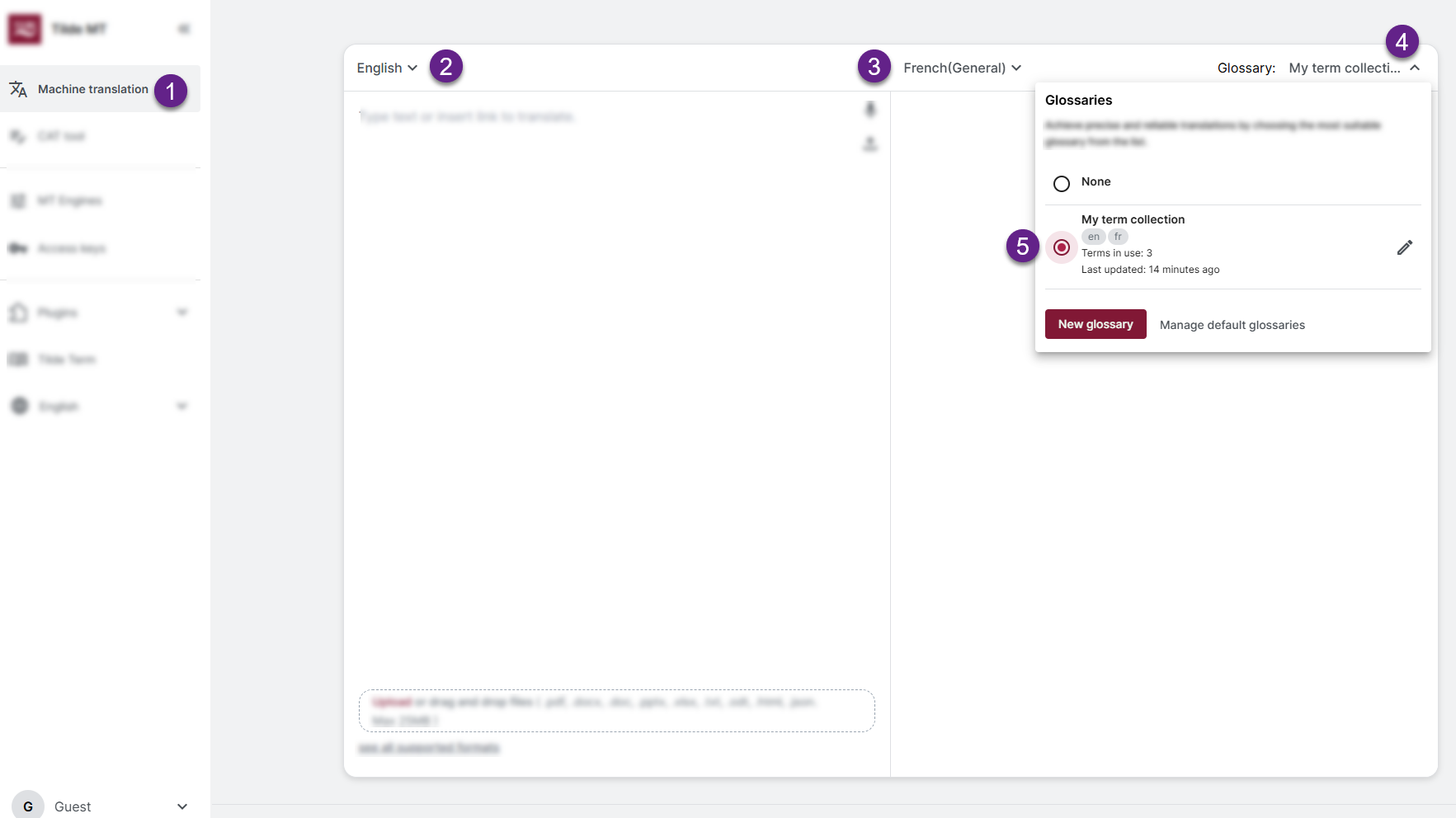This screenshot has height=818, width=1456.
Task: Click the New glossary button
Action: point(1096,324)
